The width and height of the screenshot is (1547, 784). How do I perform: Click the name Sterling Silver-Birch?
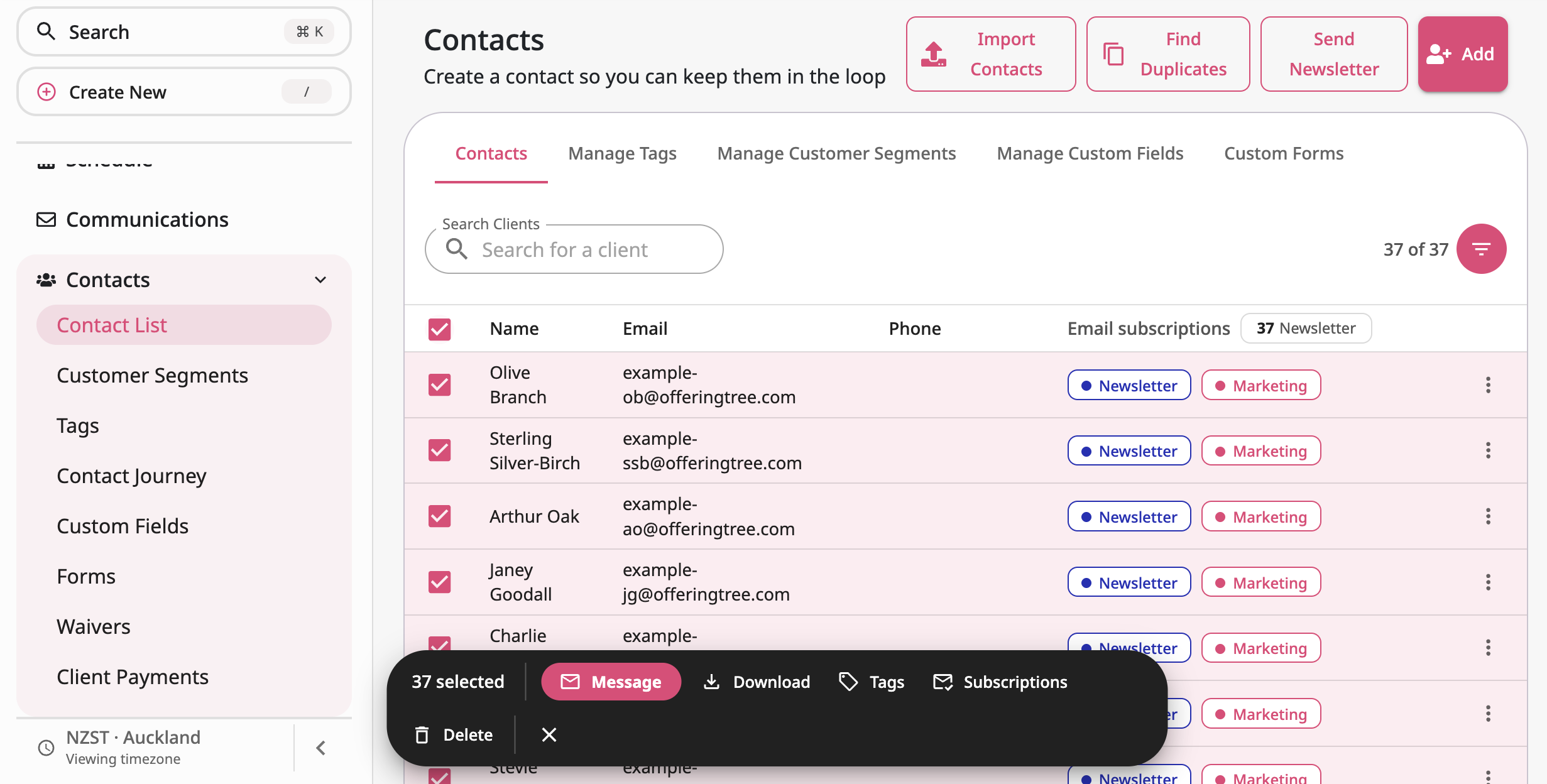click(x=535, y=450)
